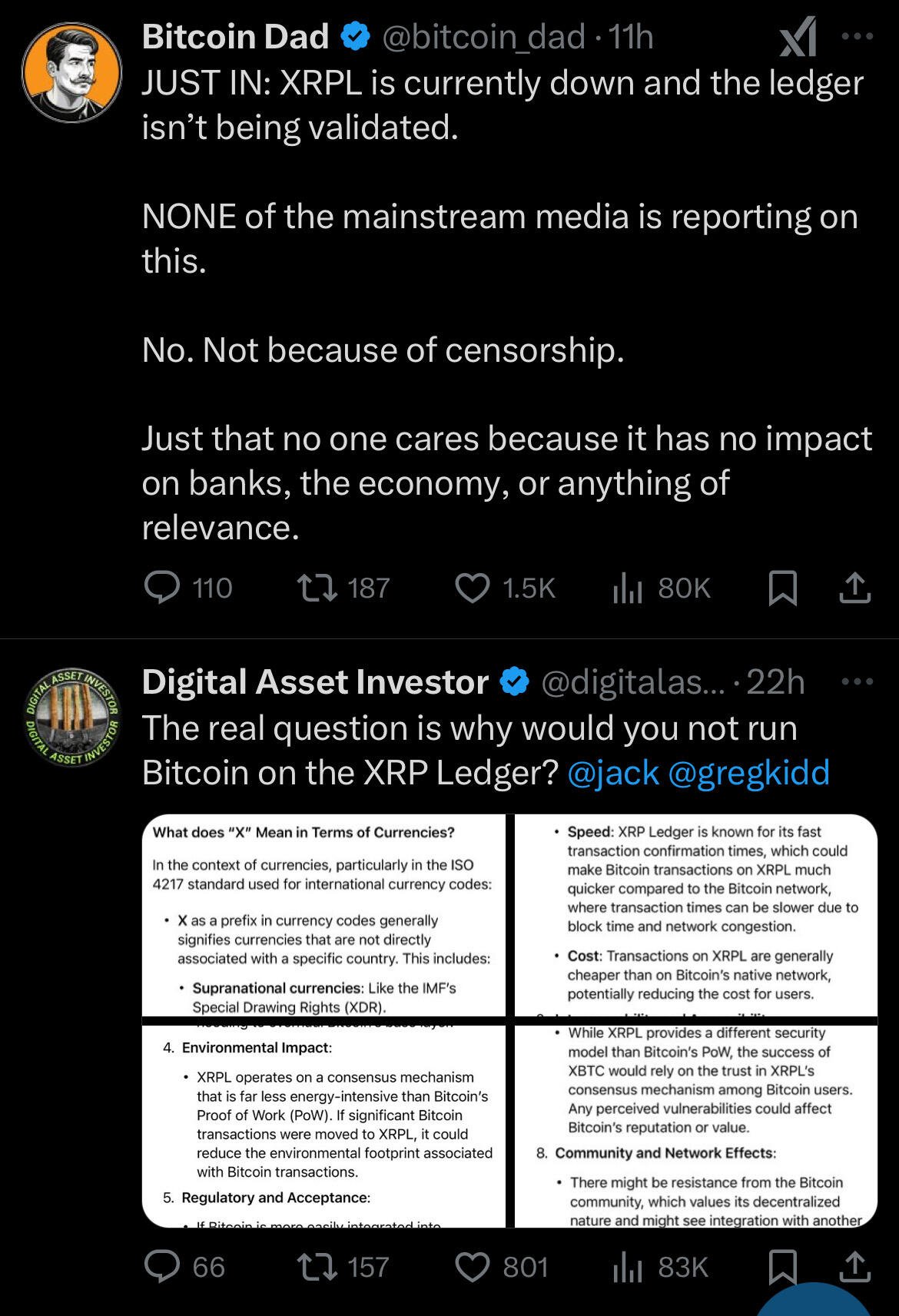Reply to Bitcoin Dad's XRPL post
899x1316 pixels.
click(189, 588)
